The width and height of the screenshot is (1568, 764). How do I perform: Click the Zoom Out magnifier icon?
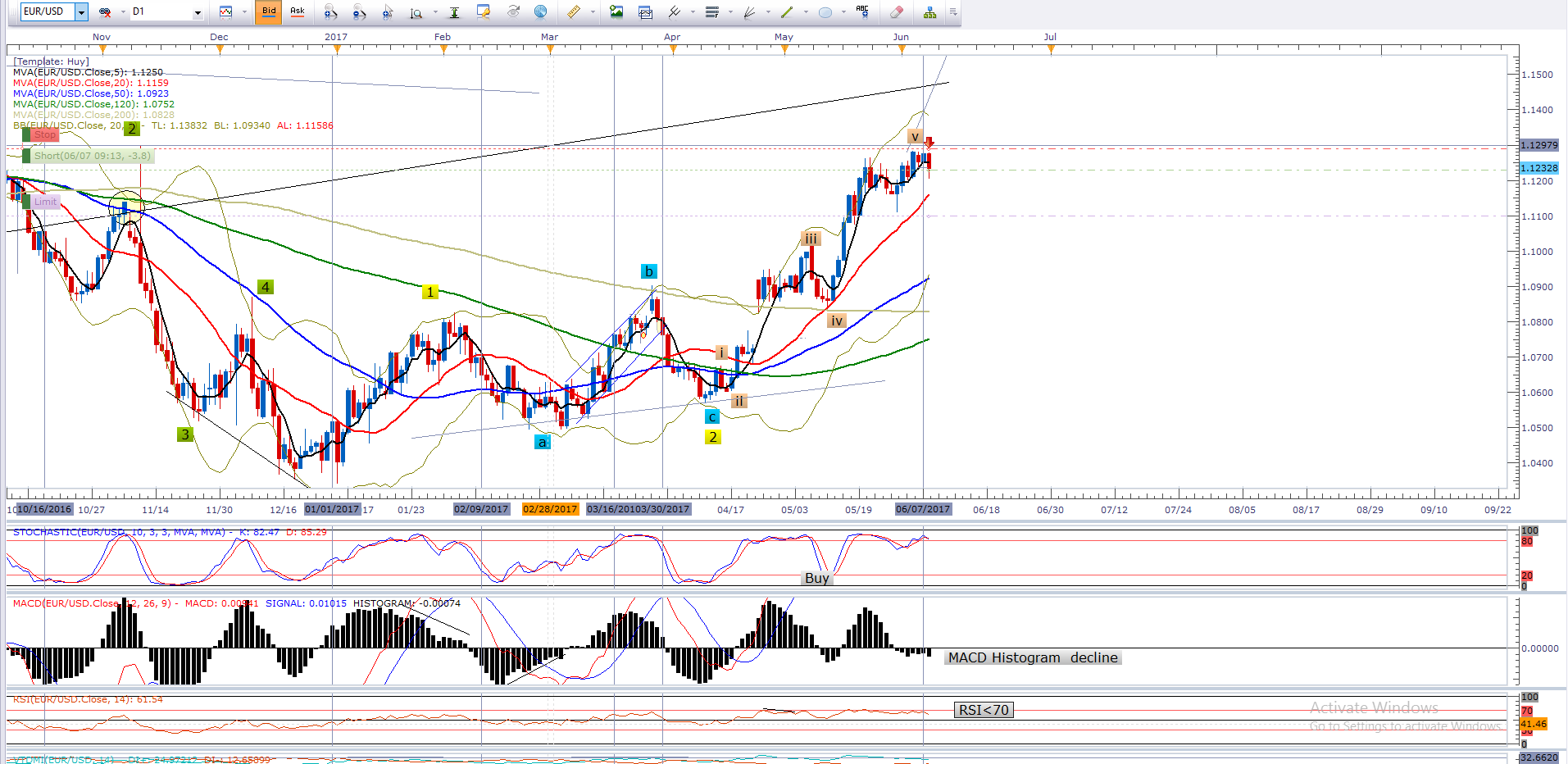pos(359,12)
